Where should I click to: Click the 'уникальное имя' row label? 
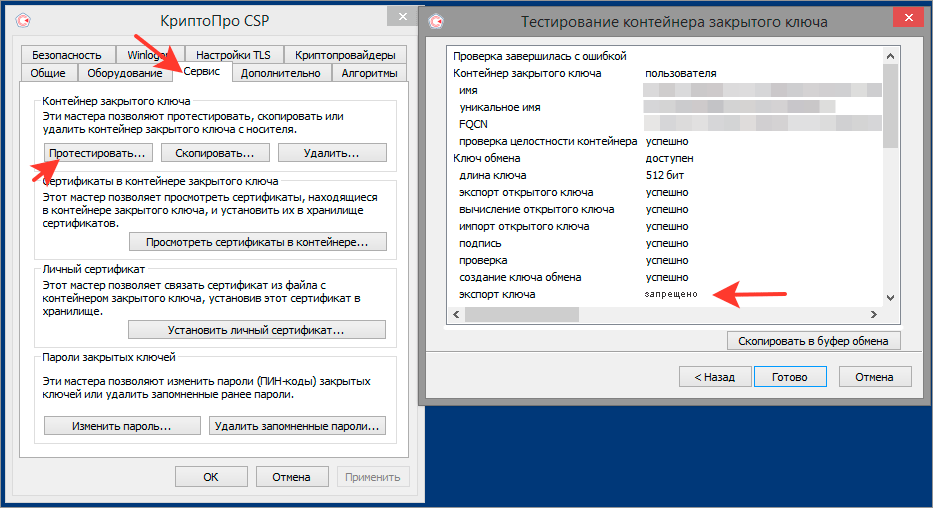coord(500,108)
